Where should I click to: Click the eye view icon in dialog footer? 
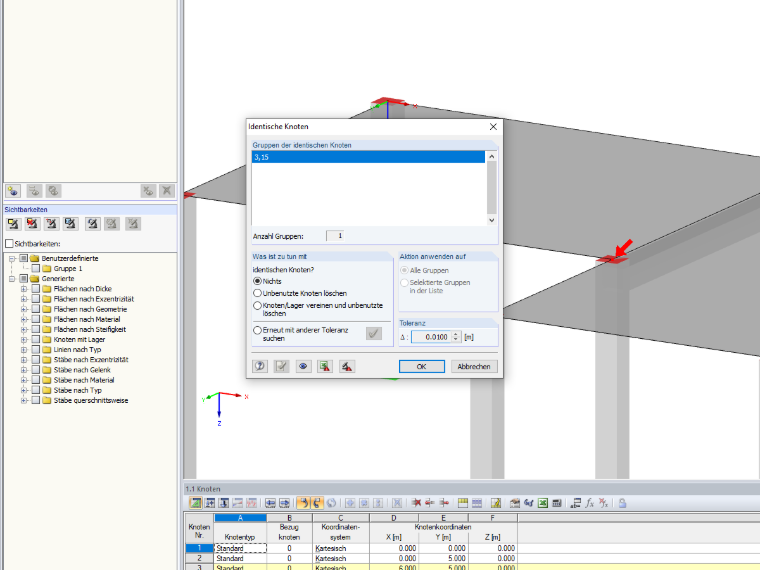pyautogui.click(x=303, y=366)
